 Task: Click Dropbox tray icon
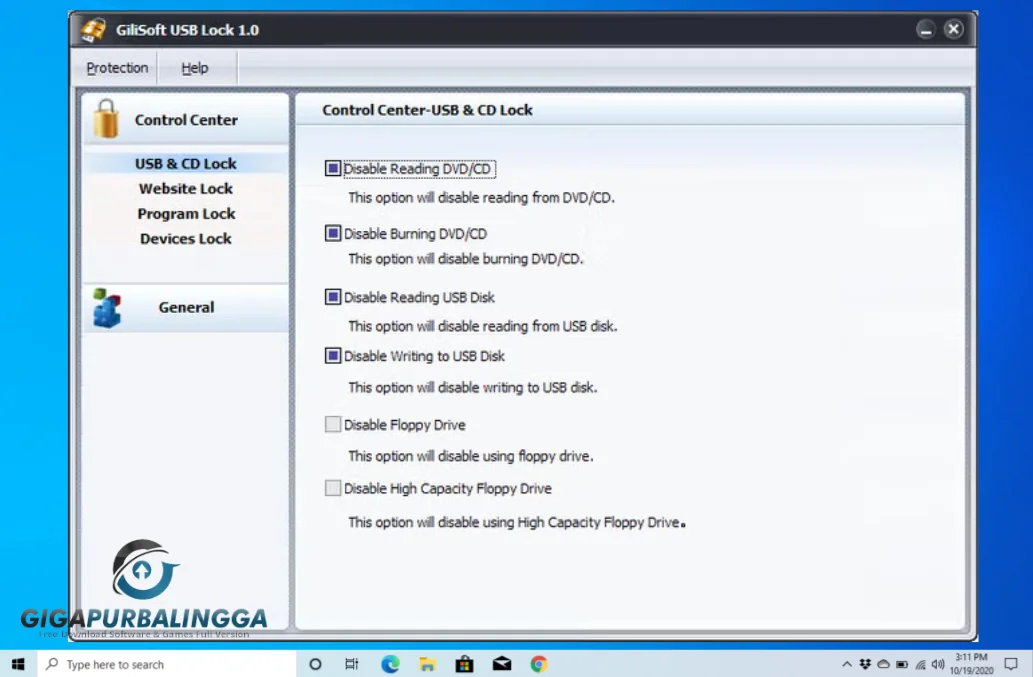[x=865, y=664]
